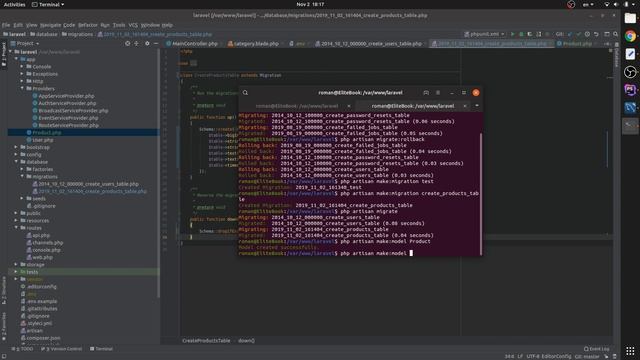Open the 'en' keyboard layout indicator

tap(588, 4)
